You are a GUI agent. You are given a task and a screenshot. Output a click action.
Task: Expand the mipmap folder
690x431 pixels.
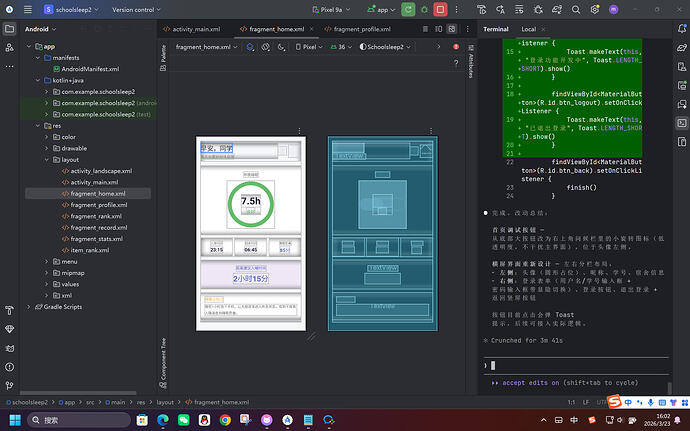point(47,273)
